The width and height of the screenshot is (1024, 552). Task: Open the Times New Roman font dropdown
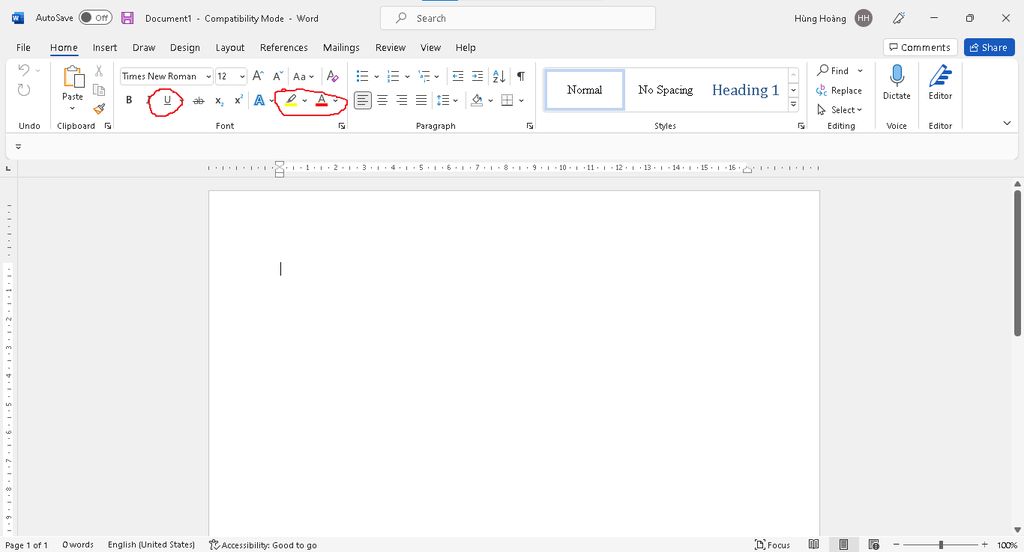click(x=208, y=76)
